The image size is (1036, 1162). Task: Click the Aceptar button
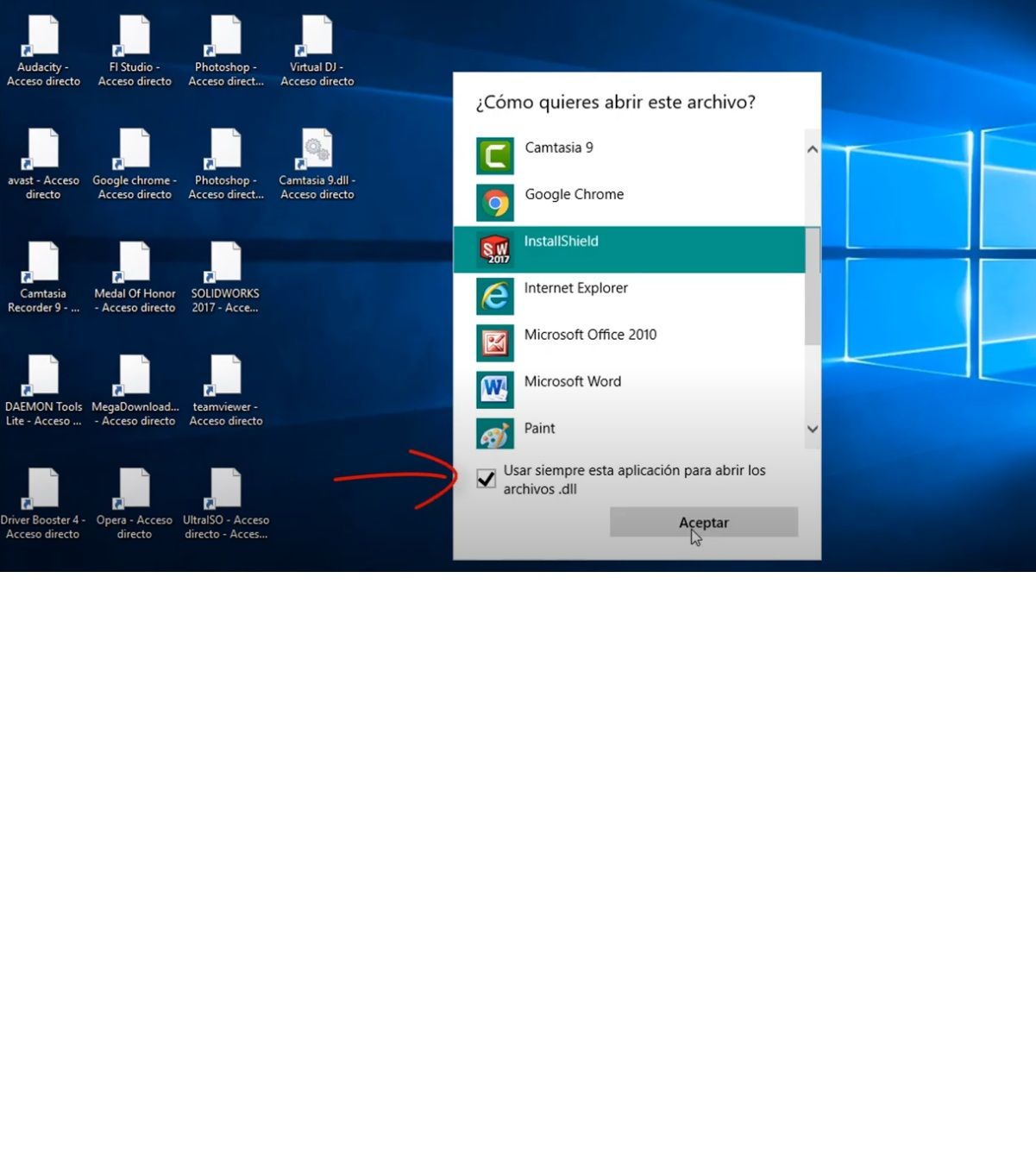[704, 522]
